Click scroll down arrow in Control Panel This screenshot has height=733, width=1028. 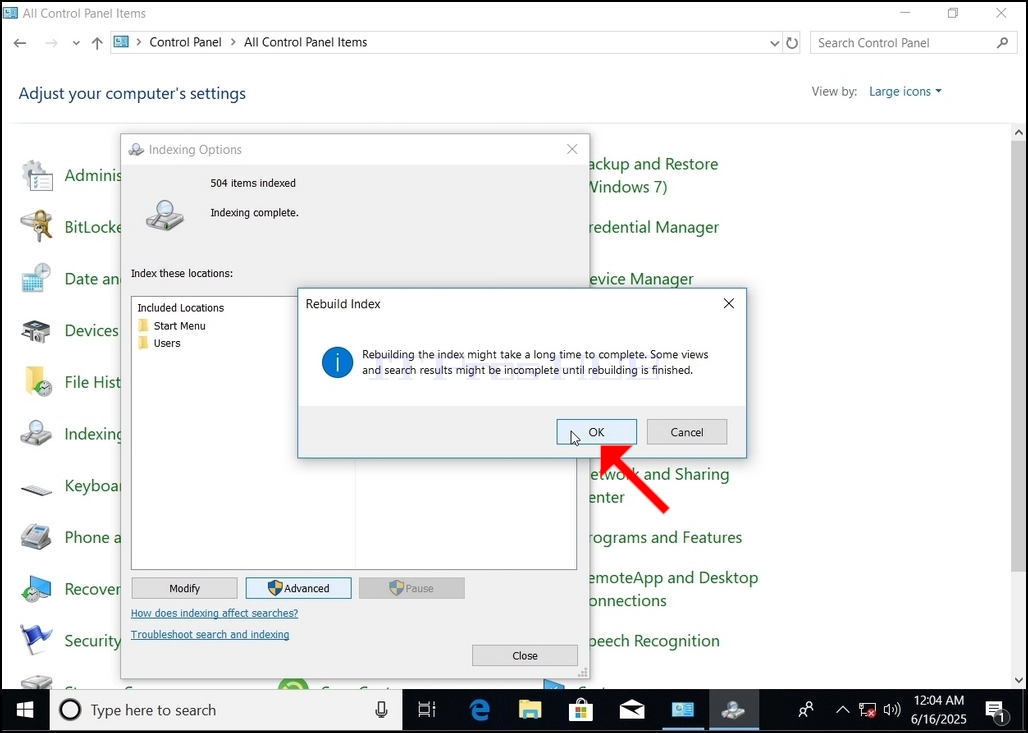pyautogui.click(x=1018, y=681)
